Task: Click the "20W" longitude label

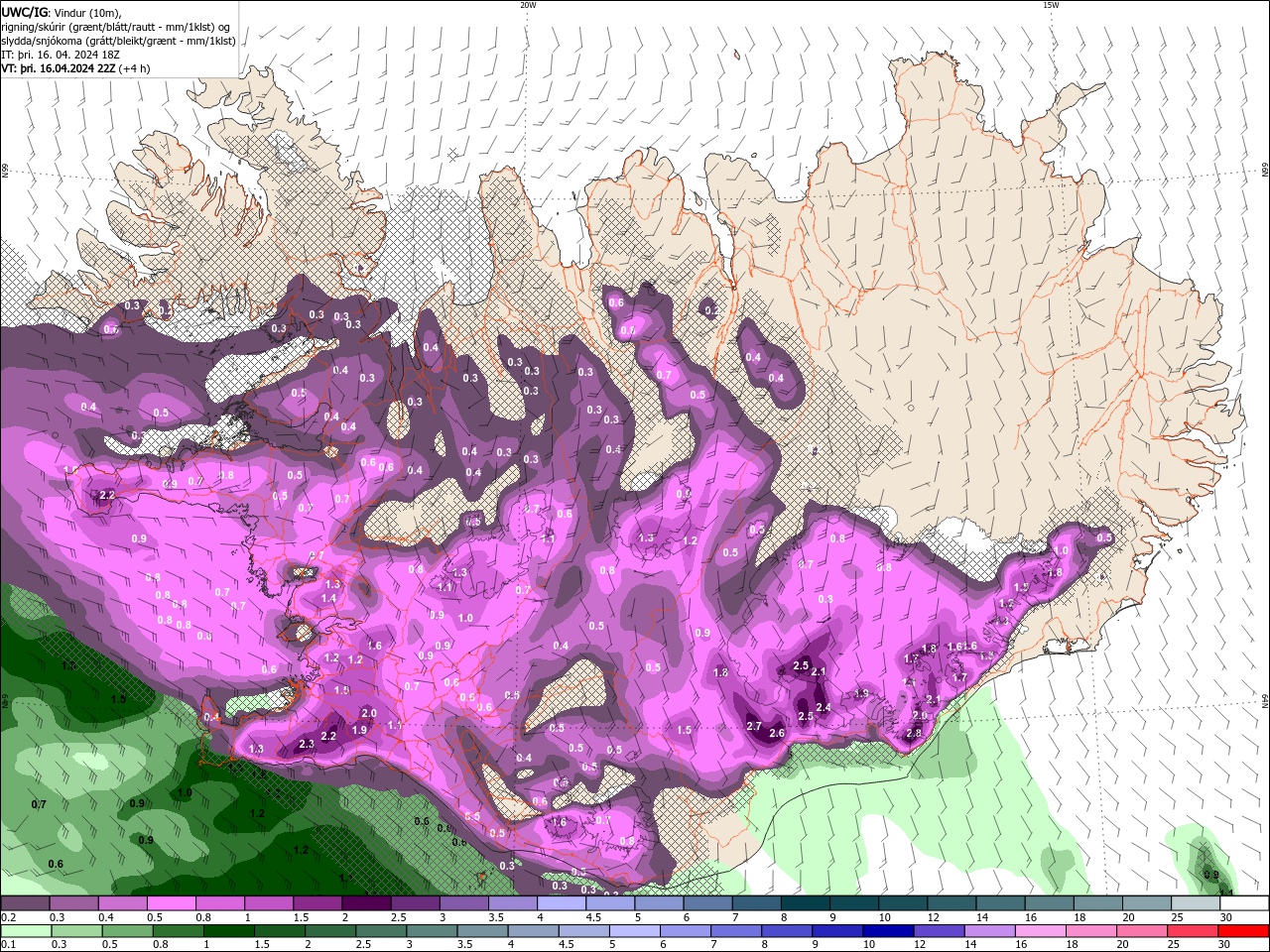Action: [528, 5]
